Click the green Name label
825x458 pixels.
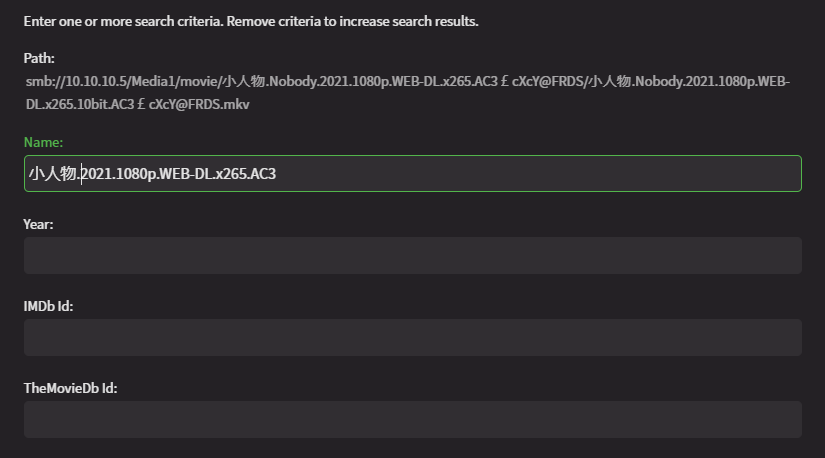click(x=43, y=143)
